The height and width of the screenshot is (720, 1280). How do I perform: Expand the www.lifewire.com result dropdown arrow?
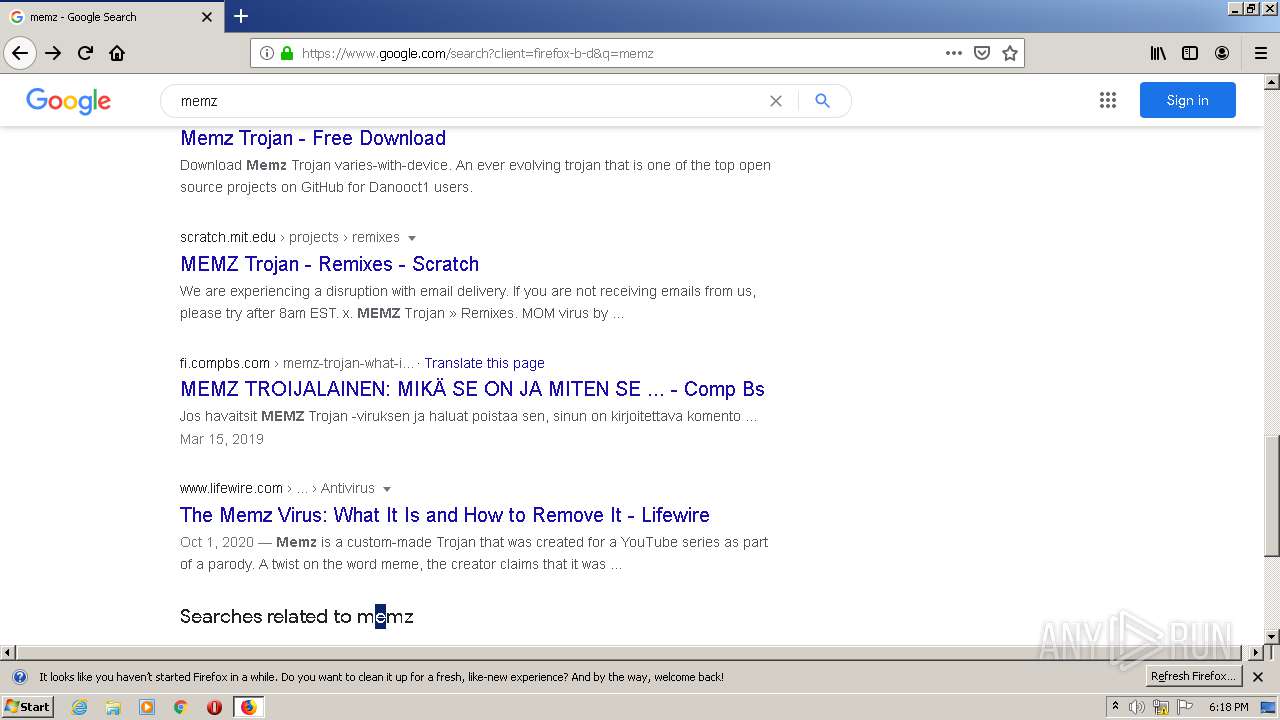[x=387, y=489]
